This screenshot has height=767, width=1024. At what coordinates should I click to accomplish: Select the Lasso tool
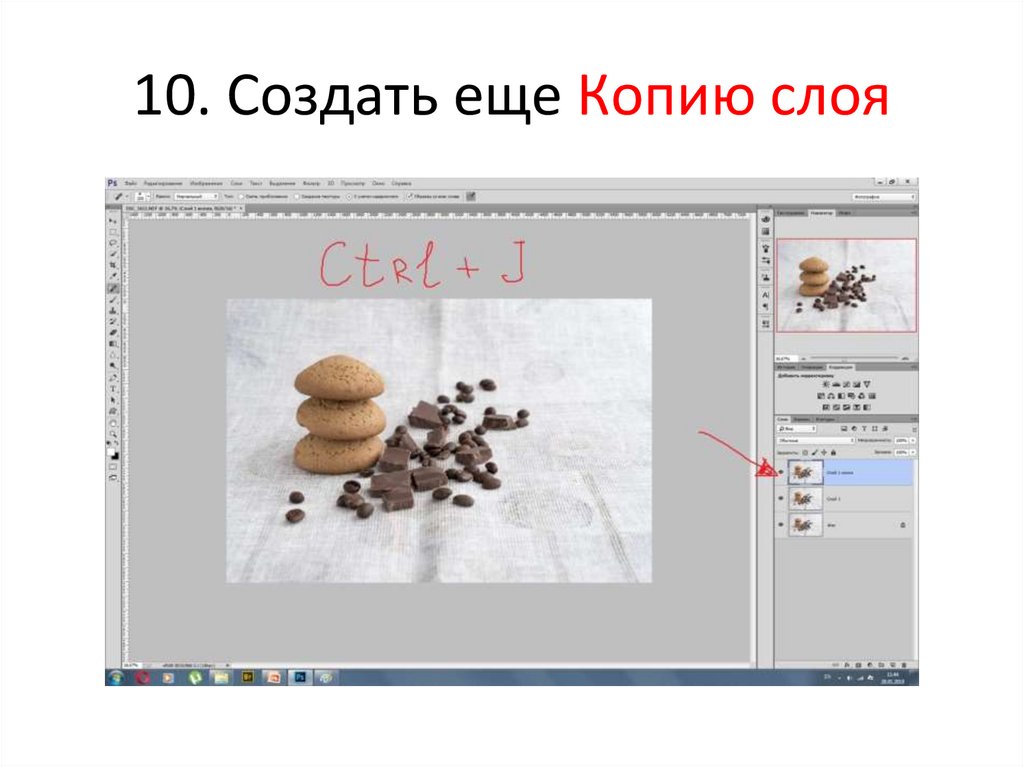point(113,242)
